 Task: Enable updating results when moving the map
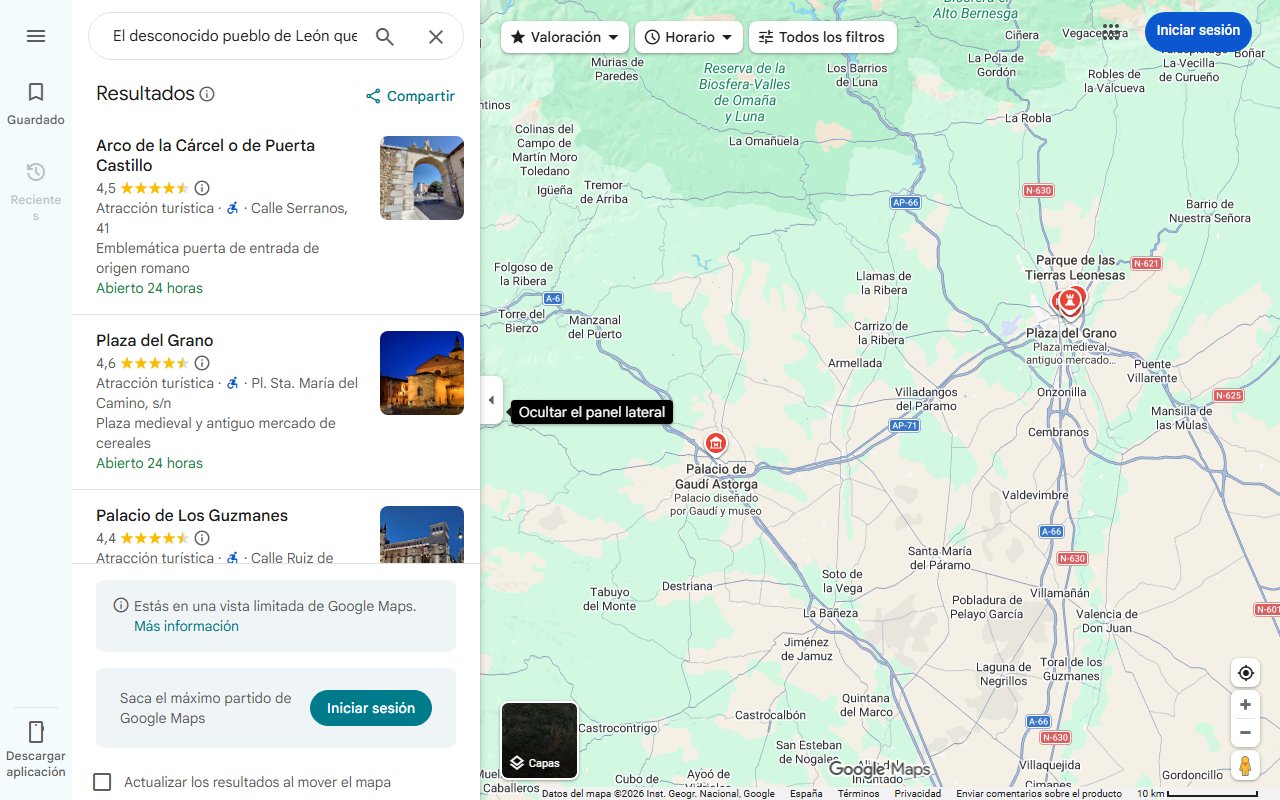pyautogui.click(x=102, y=782)
